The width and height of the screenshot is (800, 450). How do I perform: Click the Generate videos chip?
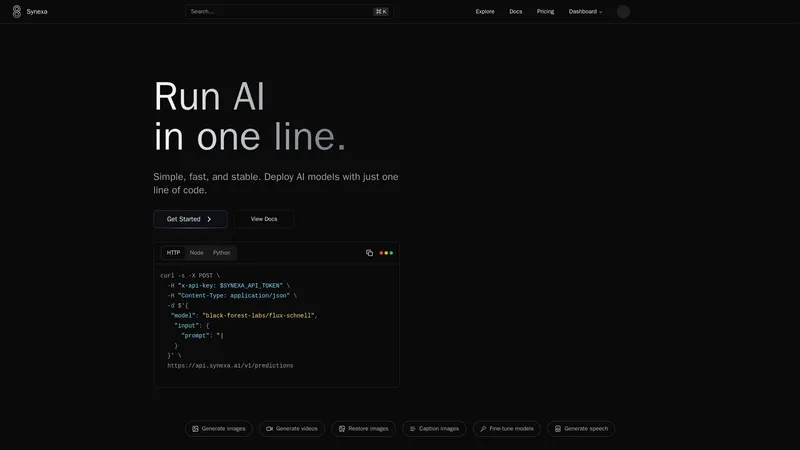292,429
